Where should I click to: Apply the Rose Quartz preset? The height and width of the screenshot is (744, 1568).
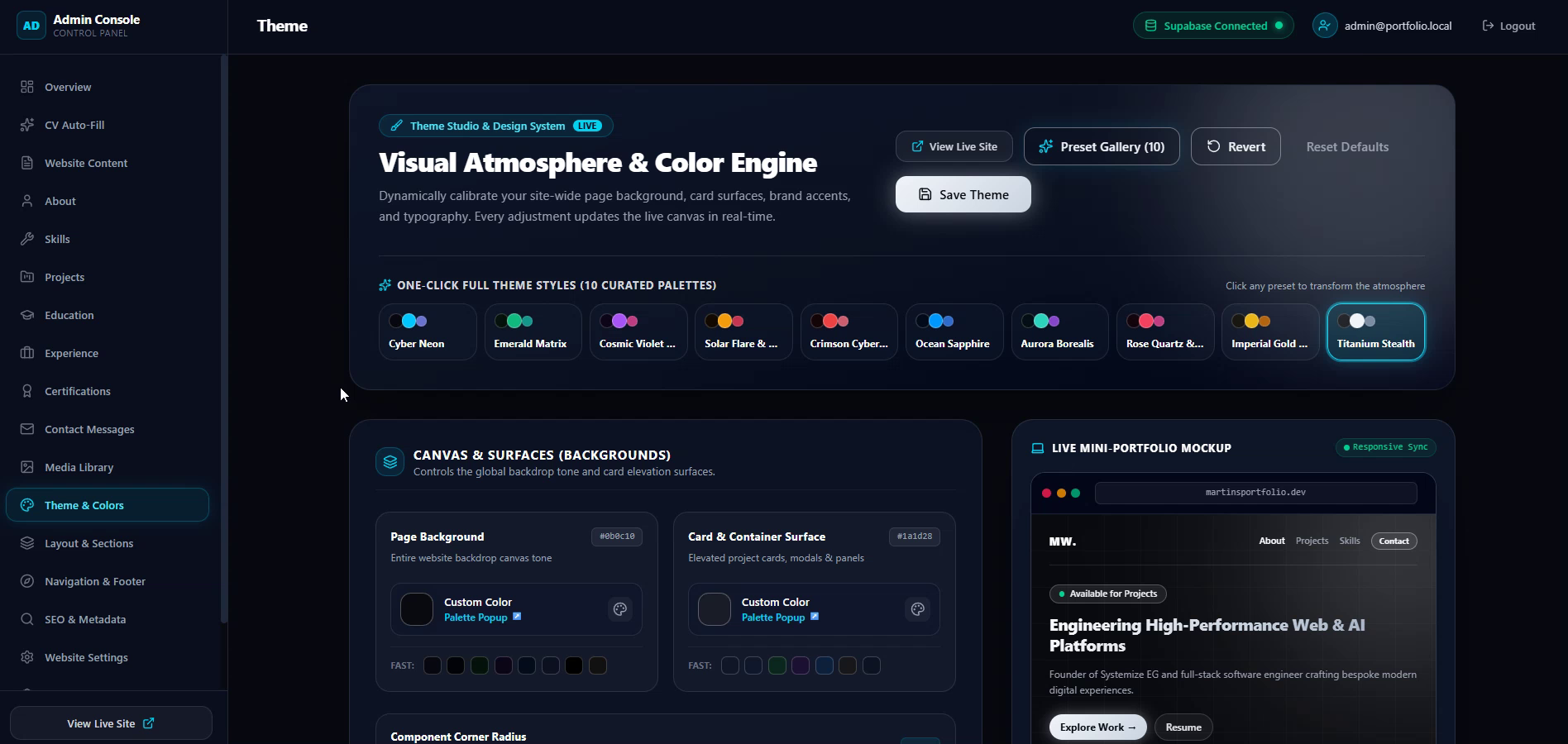coord(1165,331)
